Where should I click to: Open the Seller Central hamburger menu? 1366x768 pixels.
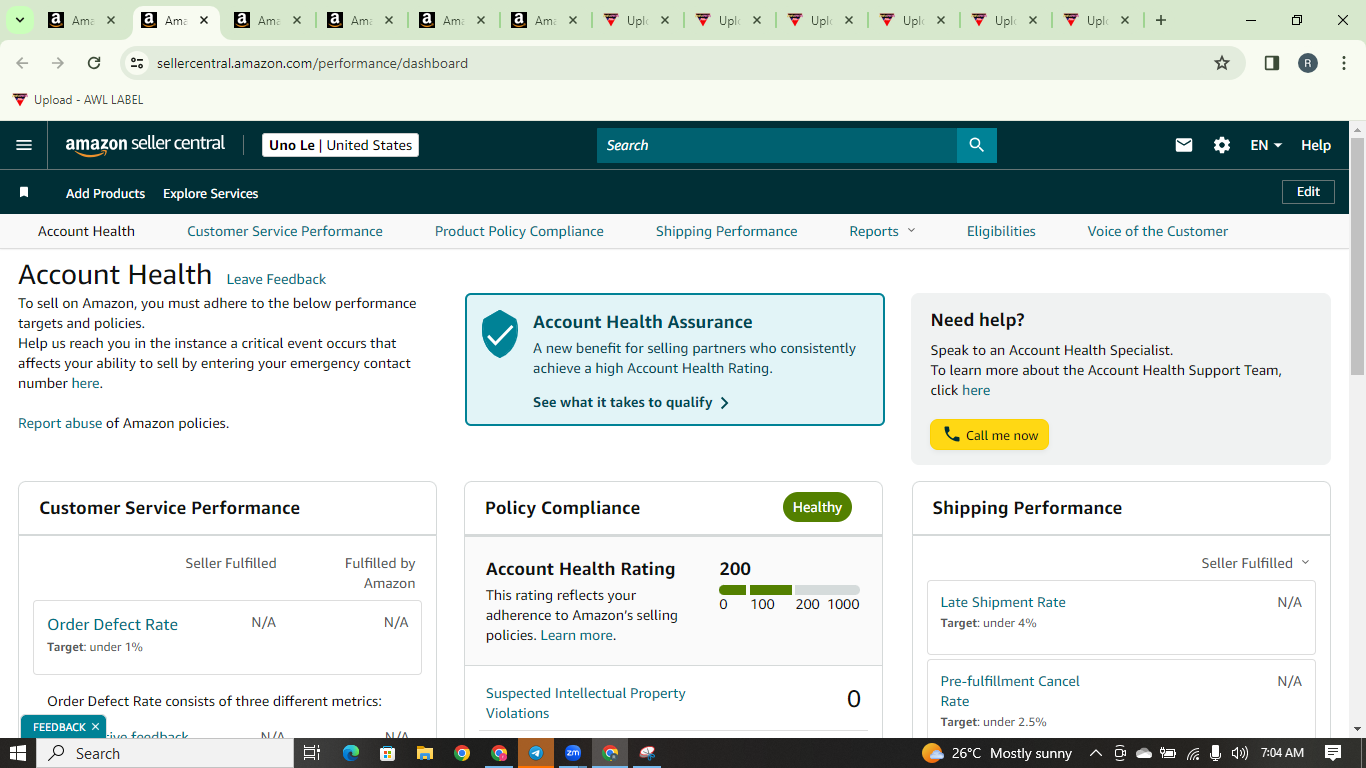coord(24,145)
